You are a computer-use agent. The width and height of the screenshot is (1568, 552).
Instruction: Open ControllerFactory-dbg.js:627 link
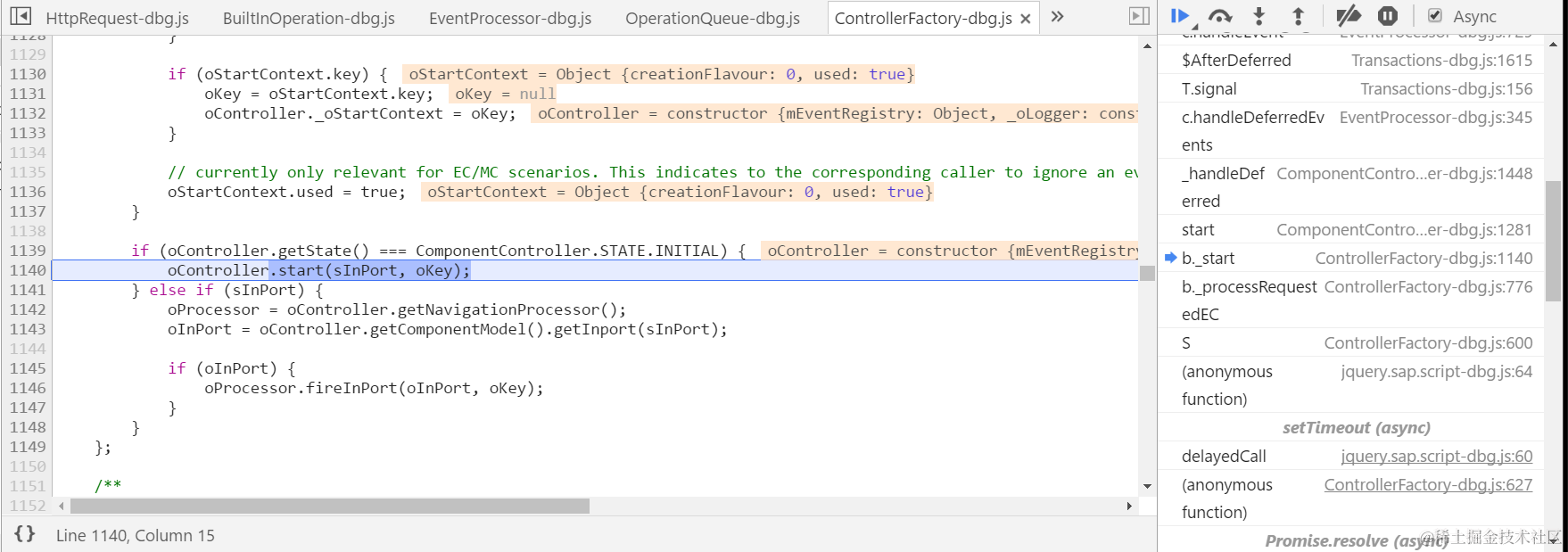[x=1428, y=484]
